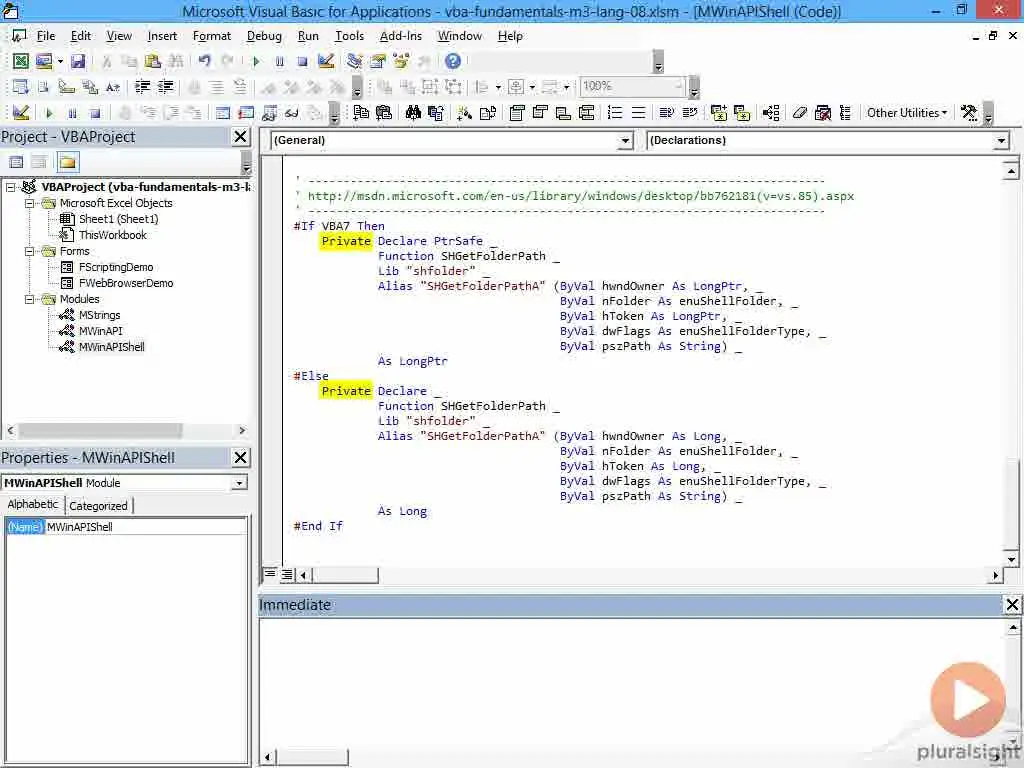Viewport: 1024px width, 768px height.
Task: Open the Insert menu
Action: (x=162, y=36)
